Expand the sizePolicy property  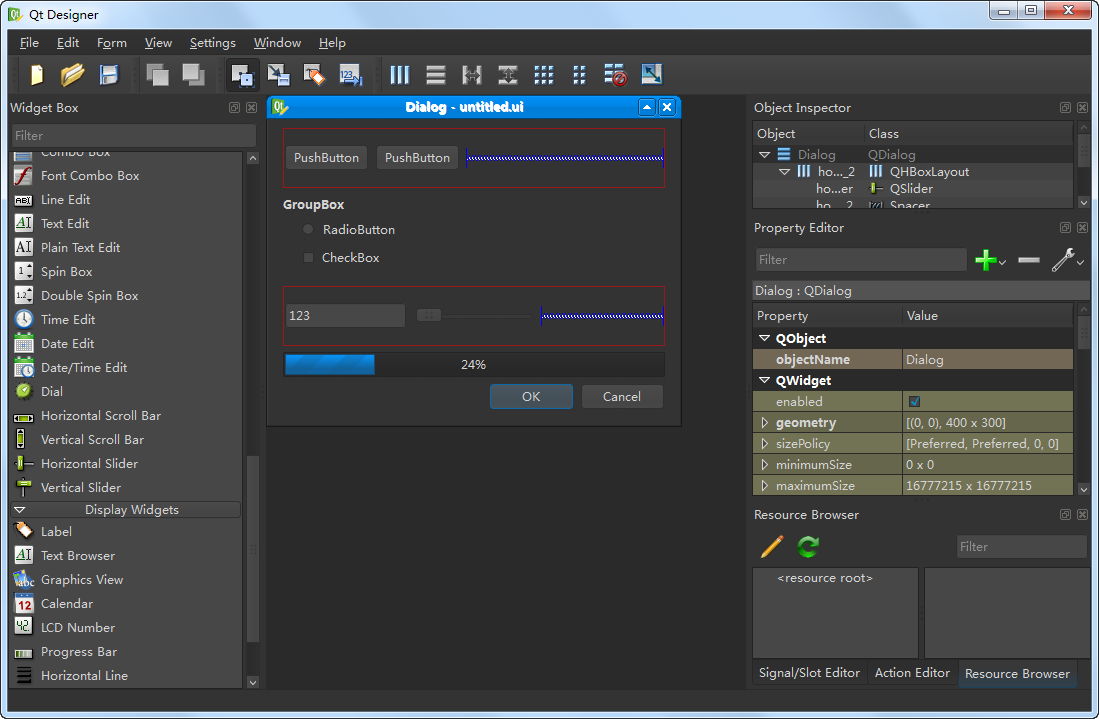click(764, 443)
